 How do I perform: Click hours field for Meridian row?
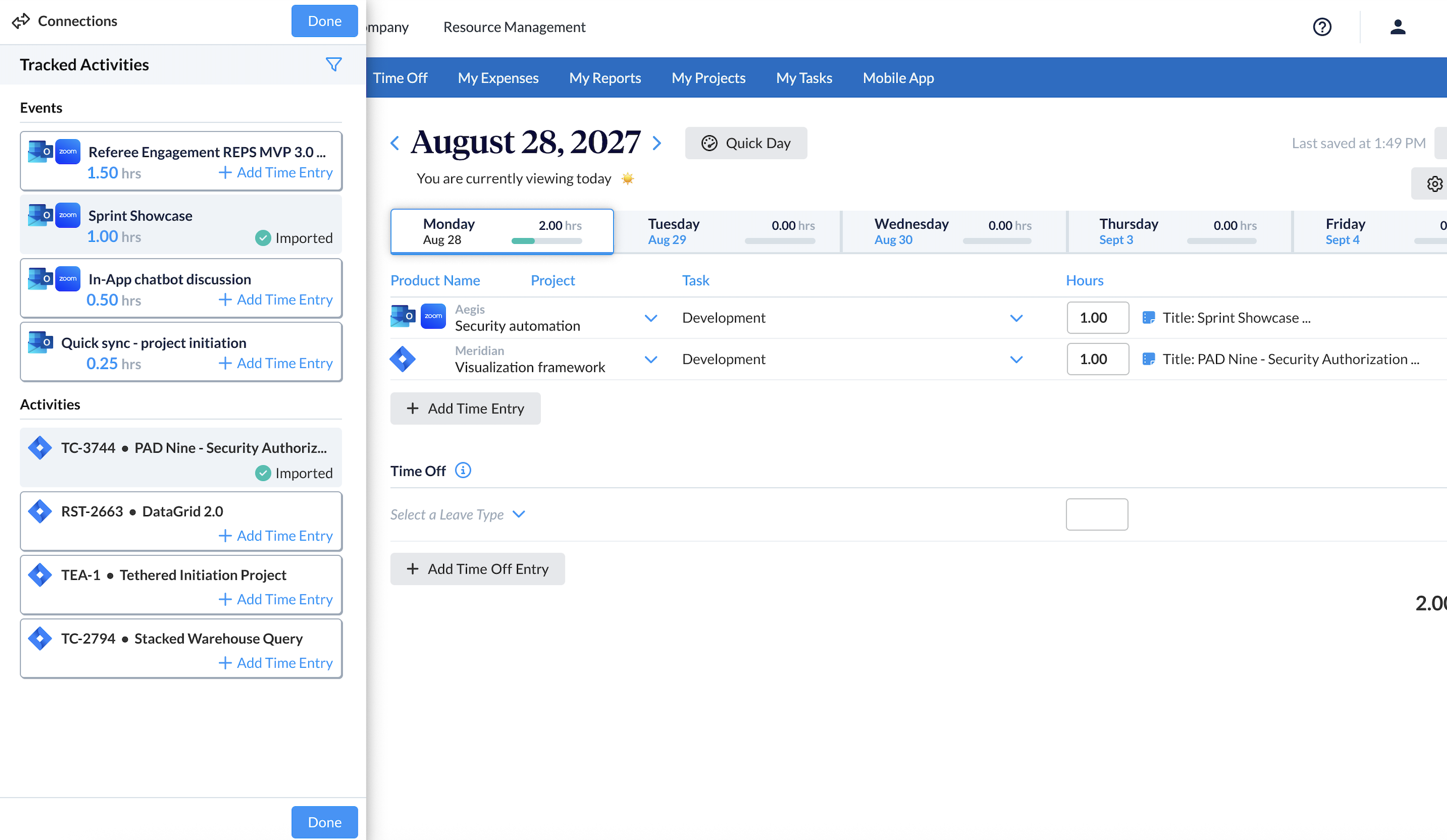tap(1098, 359)
